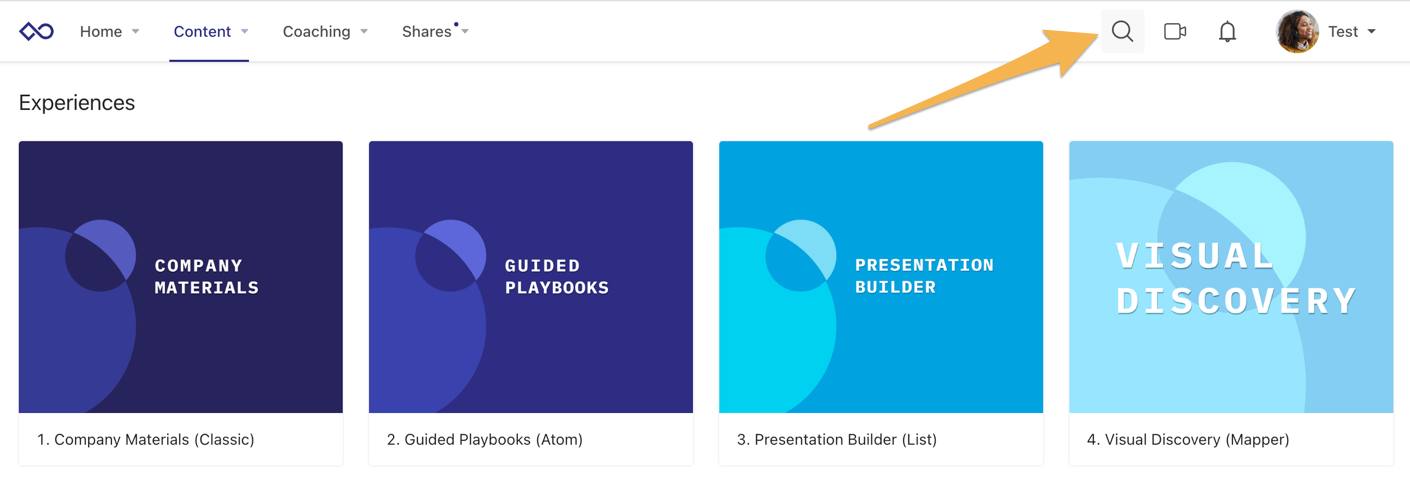Click the "1. Company Materials (Classic)" title
Viewport: 1410px width, 480px height.
click(x=146, y=439)
